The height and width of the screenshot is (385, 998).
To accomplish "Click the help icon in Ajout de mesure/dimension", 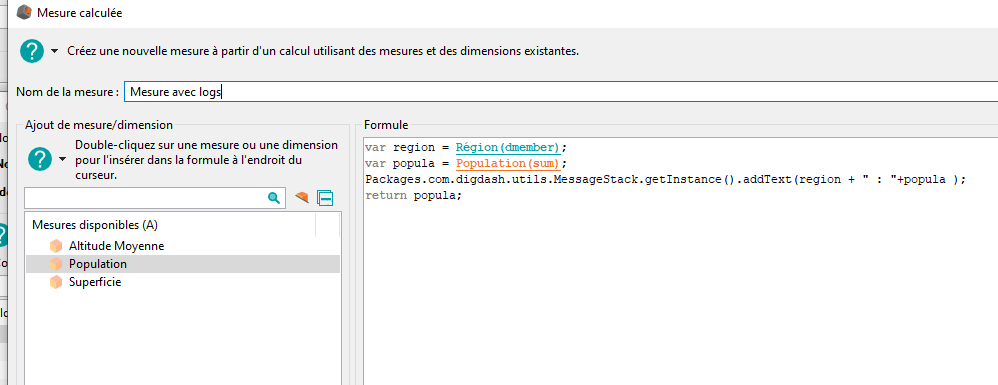I will click(x=40, y=158).
